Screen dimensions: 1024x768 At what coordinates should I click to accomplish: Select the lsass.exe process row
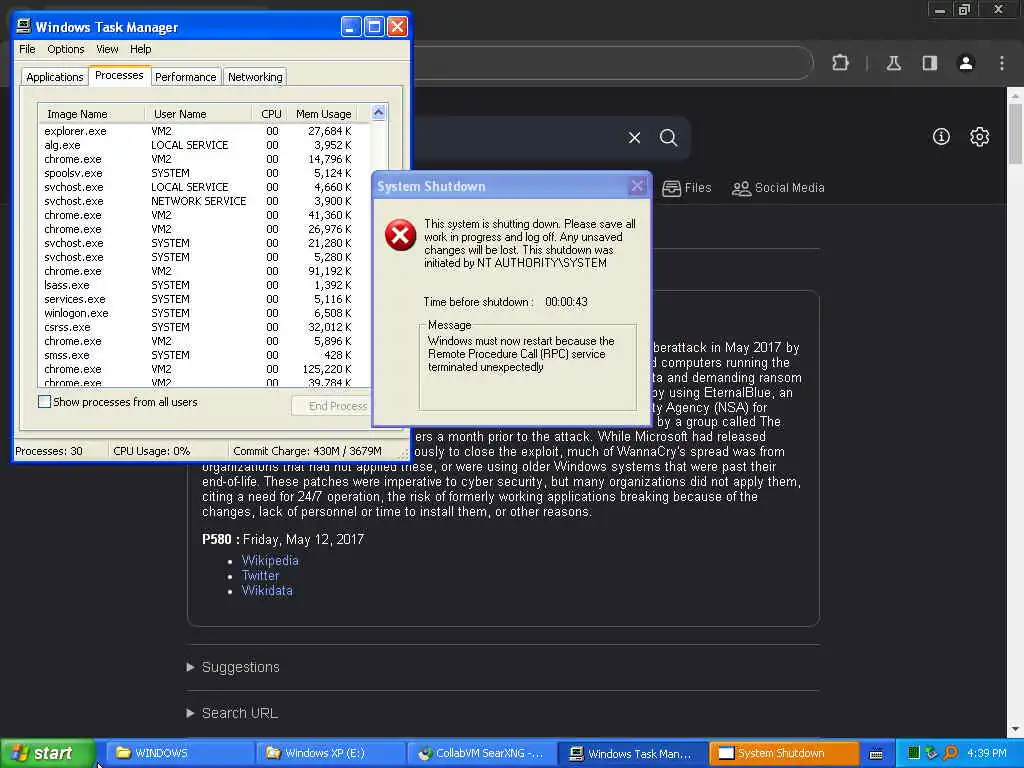coord(204,285)
